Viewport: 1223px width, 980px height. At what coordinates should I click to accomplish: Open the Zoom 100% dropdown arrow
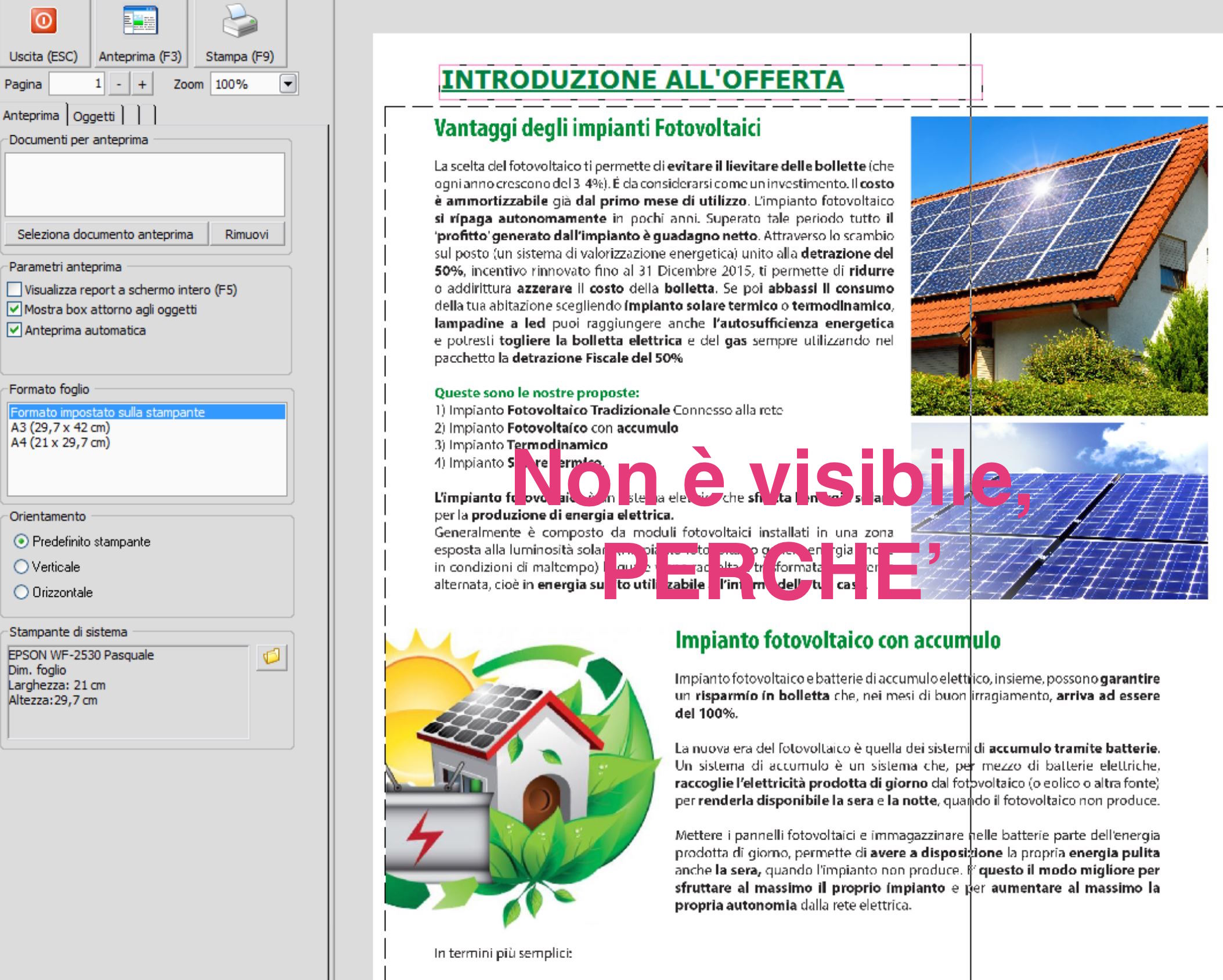(288, 84)
